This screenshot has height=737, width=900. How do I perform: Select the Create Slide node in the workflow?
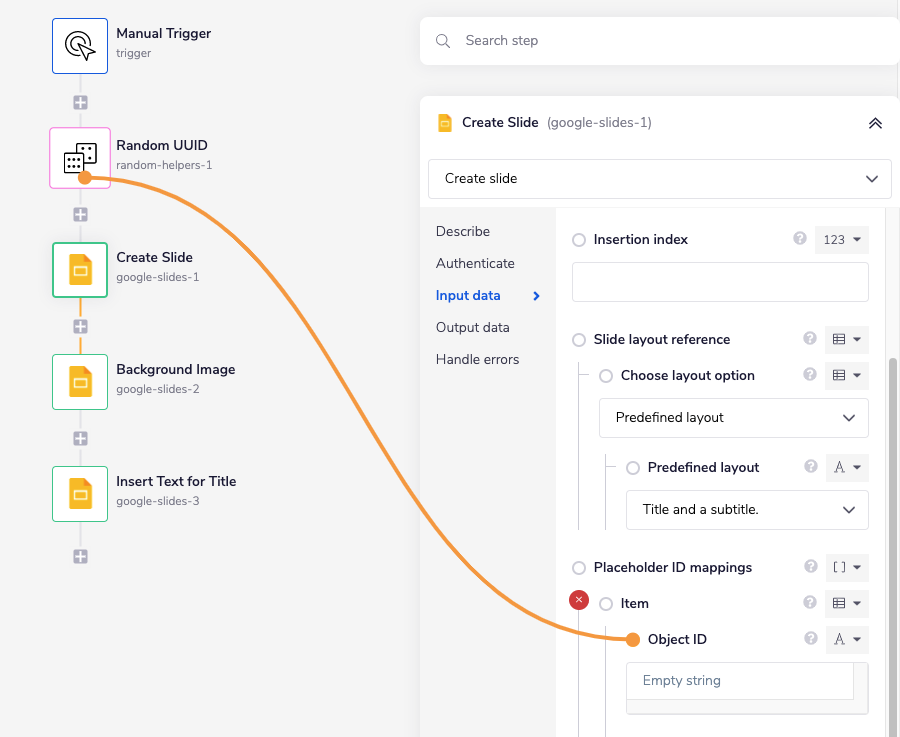[80, 270]
